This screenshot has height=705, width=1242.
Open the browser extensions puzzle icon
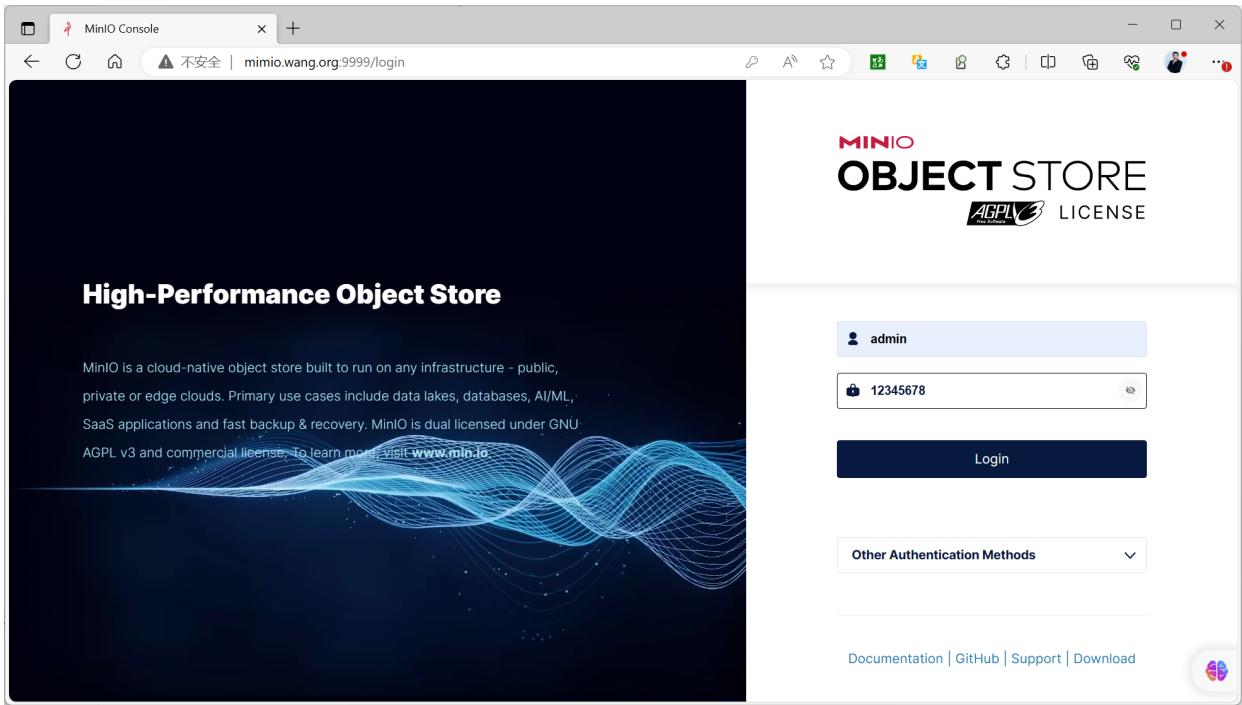click(x=1003, y=62)
